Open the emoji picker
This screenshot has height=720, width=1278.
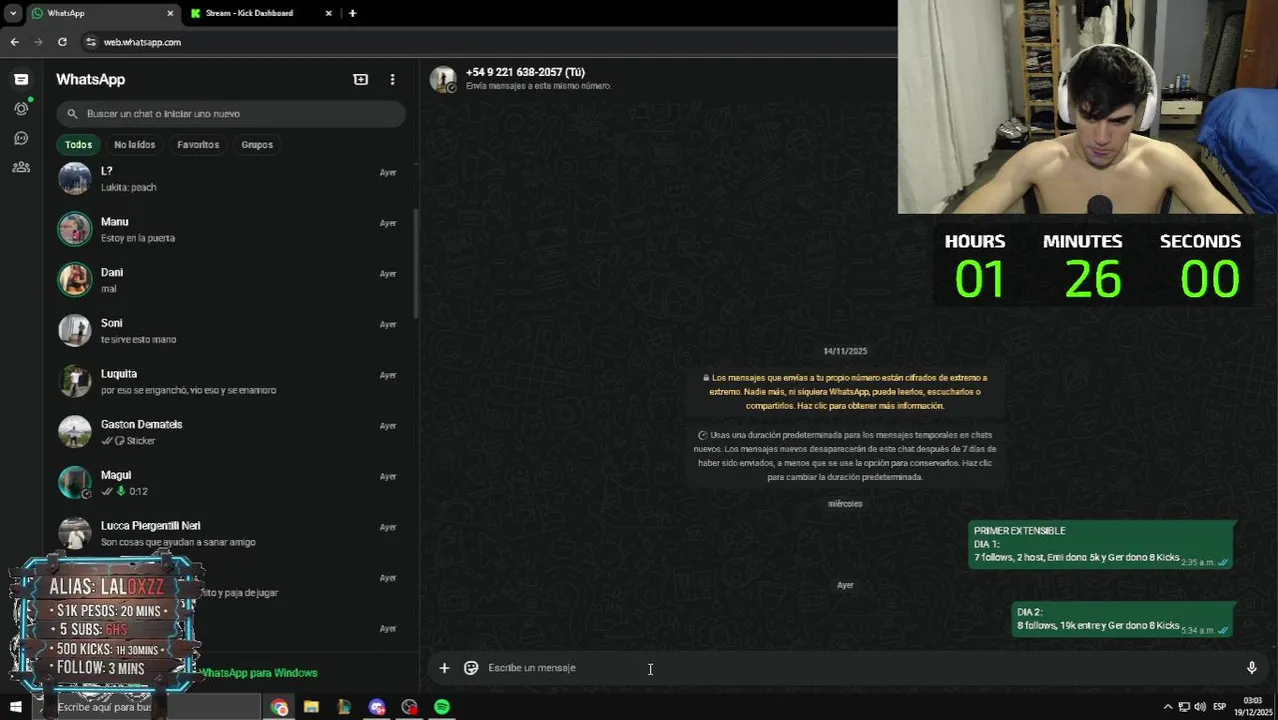[471, 668]
